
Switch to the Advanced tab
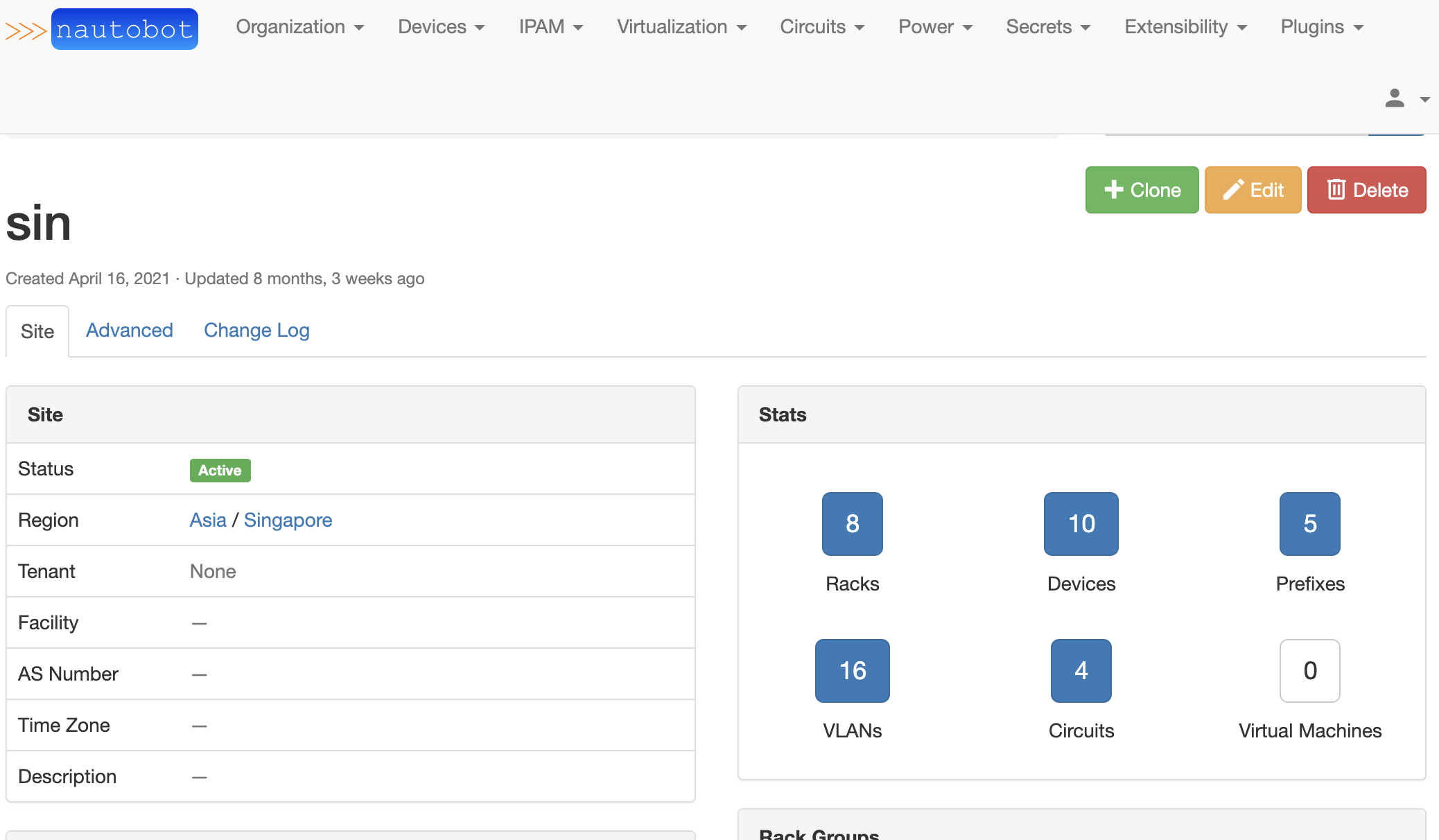(x=130, y=331)
